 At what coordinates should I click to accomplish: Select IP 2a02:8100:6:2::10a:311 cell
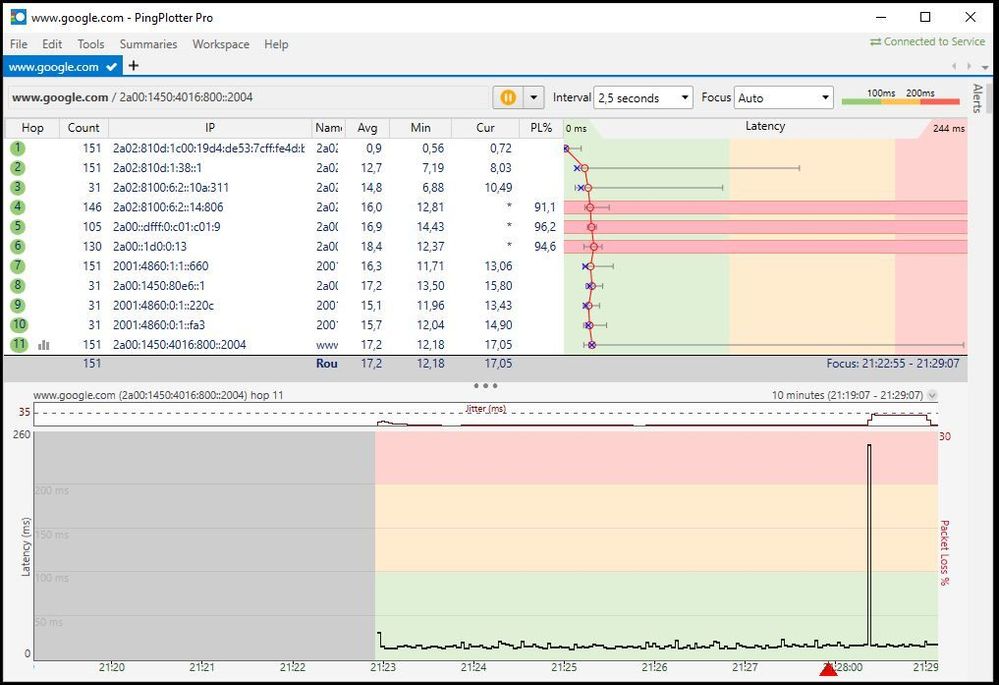coord(171,187)
